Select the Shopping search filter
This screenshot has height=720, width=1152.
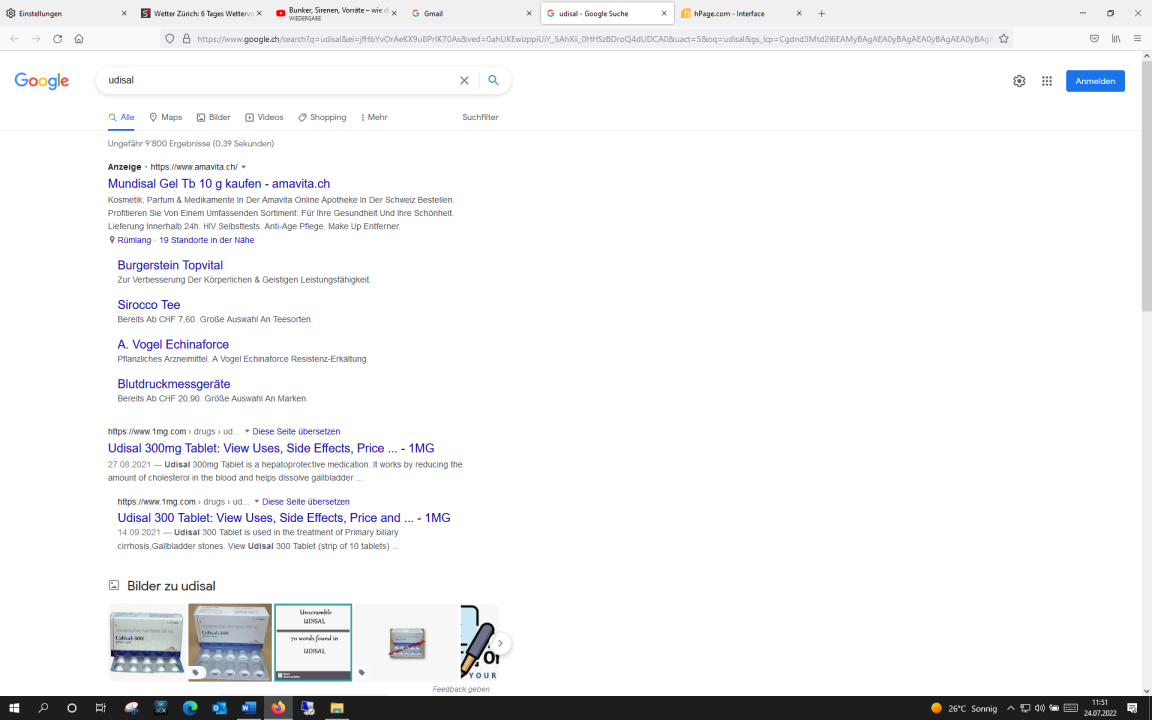pos(322,118)
